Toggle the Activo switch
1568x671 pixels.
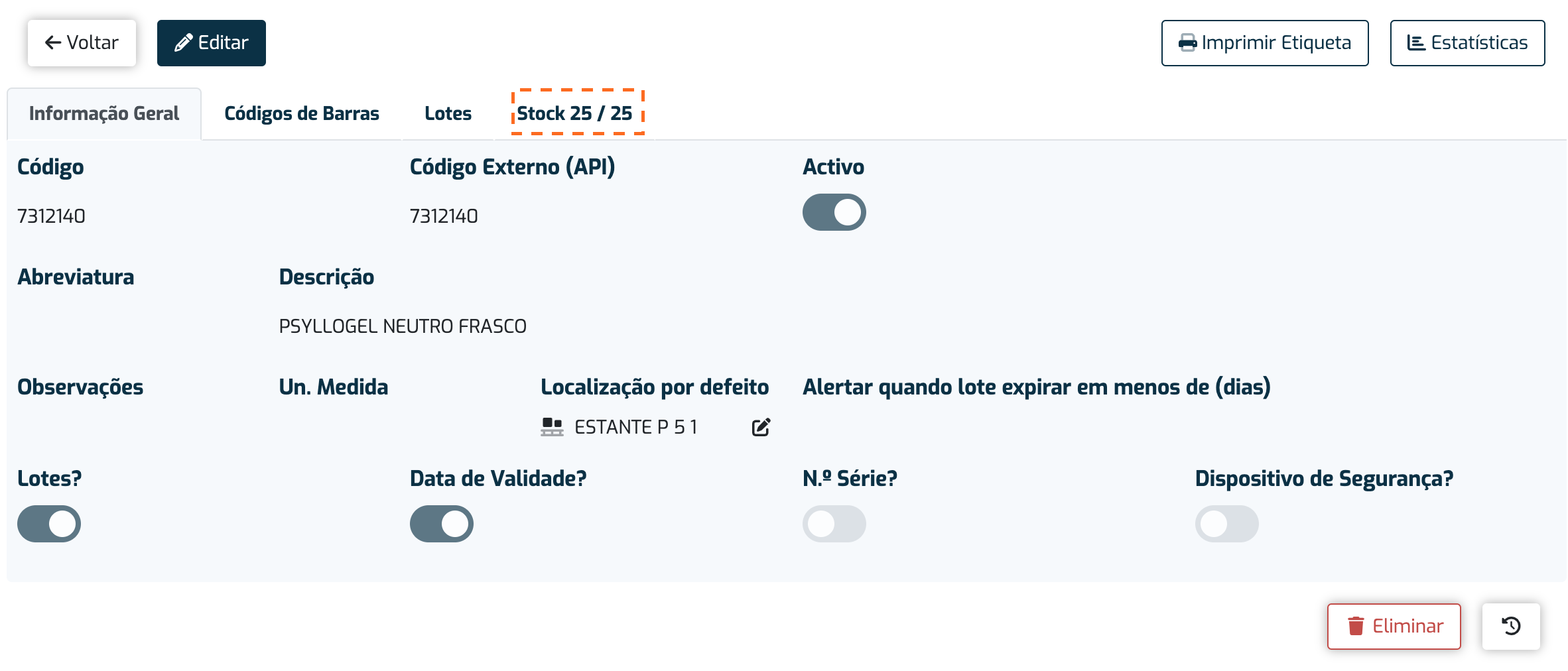pyautogui.click(x=834, y=212)
